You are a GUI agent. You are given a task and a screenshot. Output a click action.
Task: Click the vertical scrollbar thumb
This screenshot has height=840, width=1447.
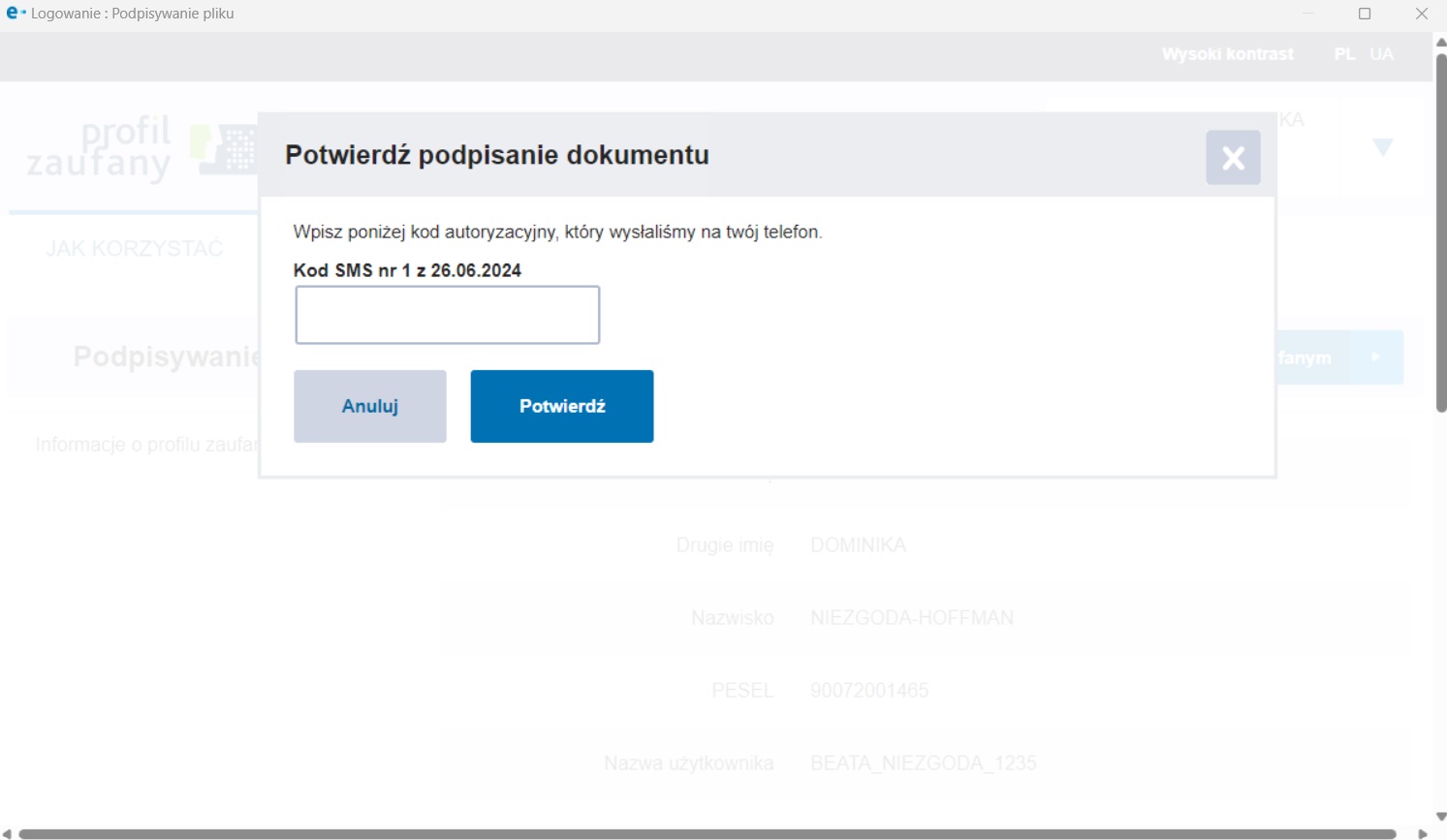[1441, 233]
